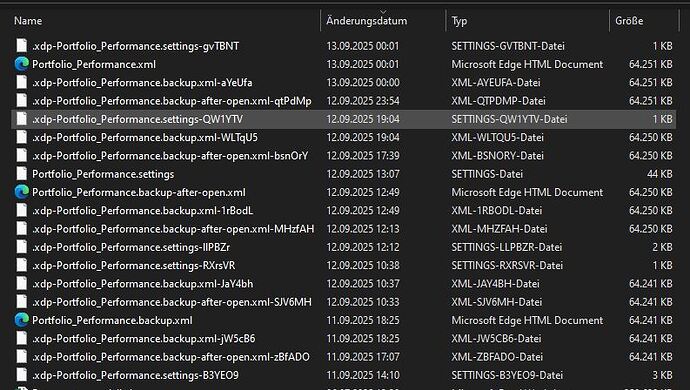Viewport: 690px width, 390px height.
Task: Sort by the Typ column header
Action: pyautogui.click(x=459, y=21)
